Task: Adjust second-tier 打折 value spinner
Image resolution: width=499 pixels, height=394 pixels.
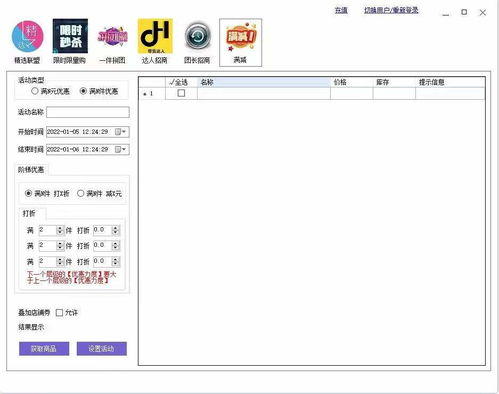Action: 115,246
